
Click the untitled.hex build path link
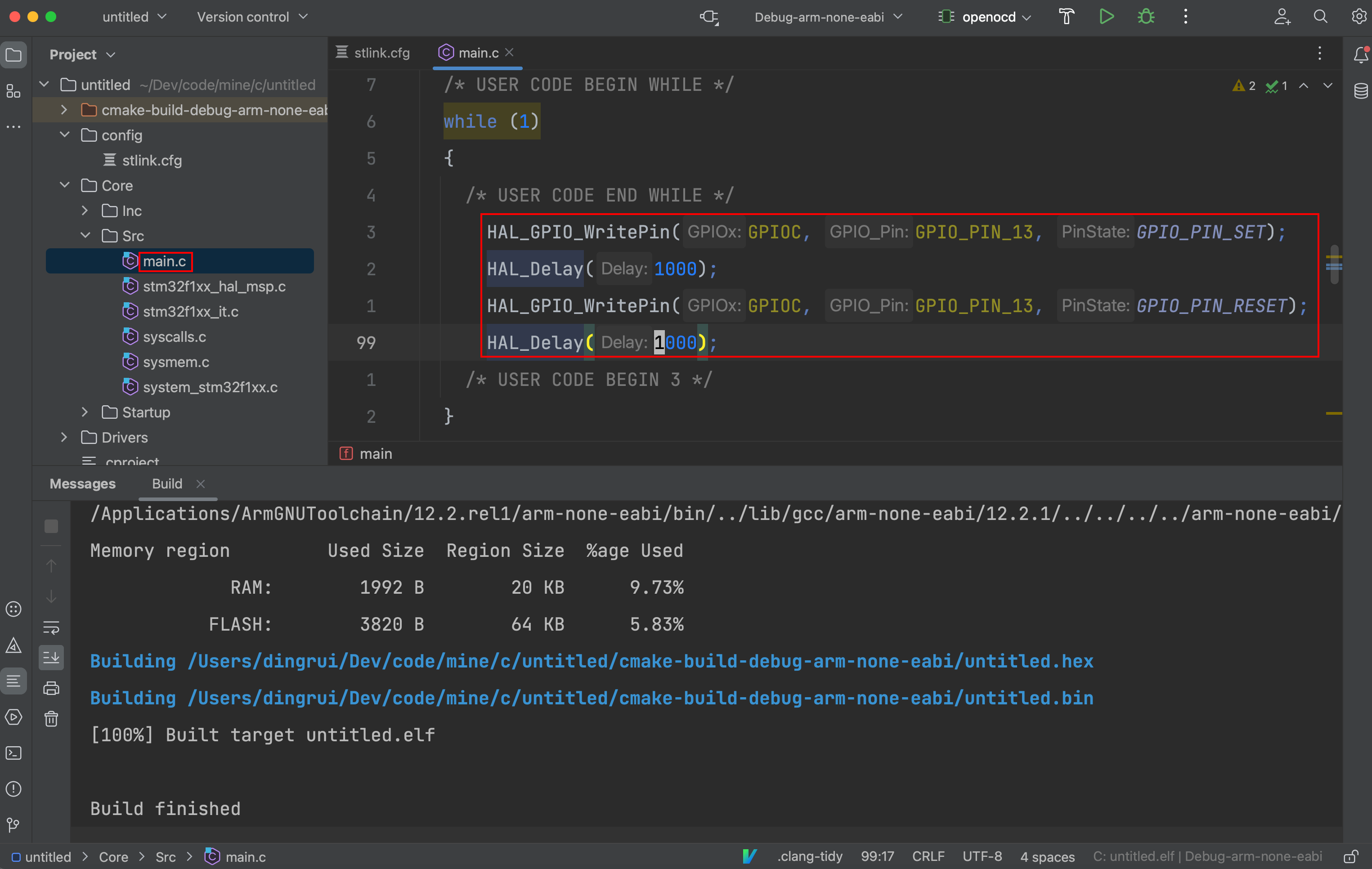pyautogui.click(x=641, y=661)
